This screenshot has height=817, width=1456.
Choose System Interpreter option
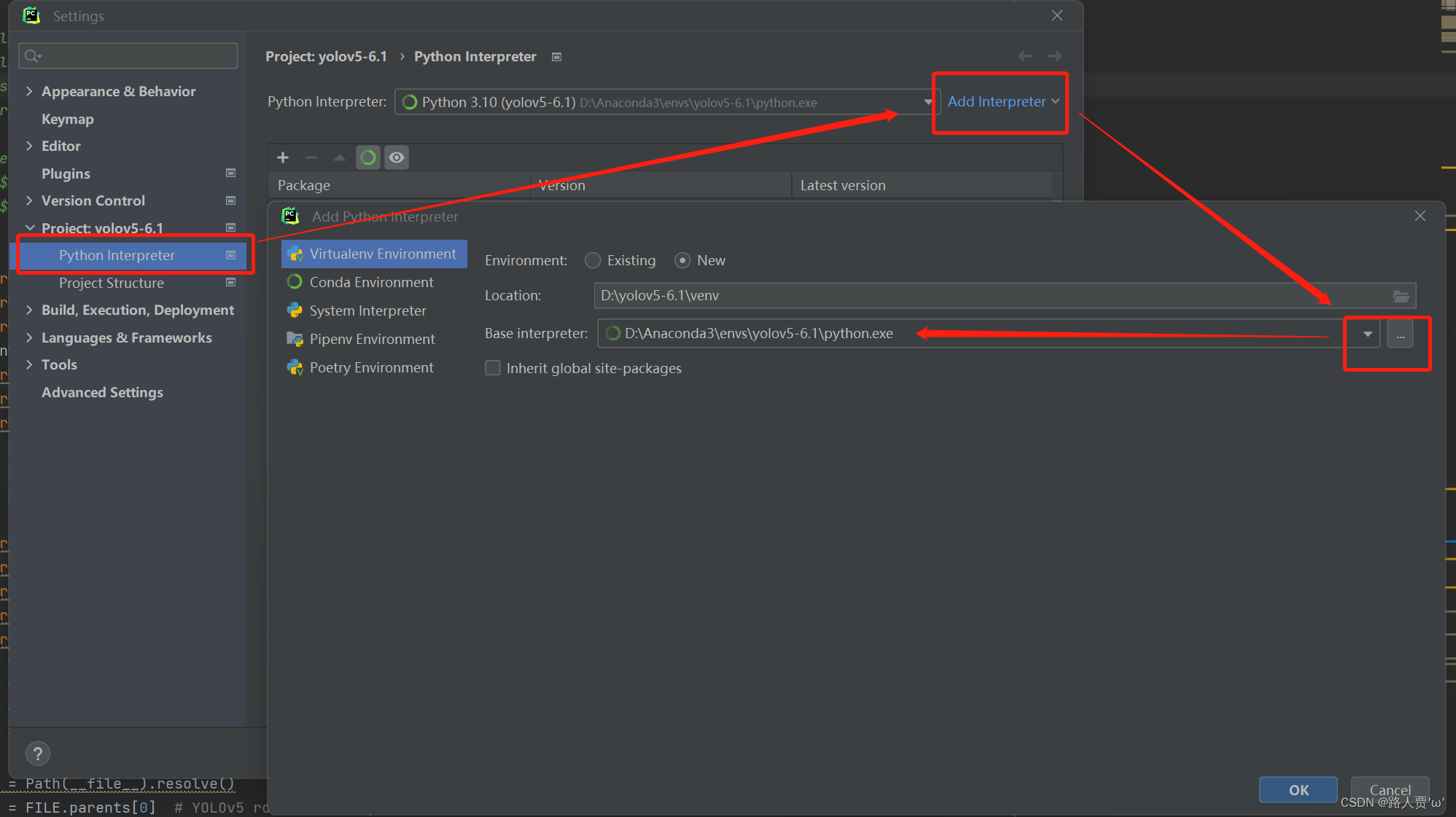(367, 310)
